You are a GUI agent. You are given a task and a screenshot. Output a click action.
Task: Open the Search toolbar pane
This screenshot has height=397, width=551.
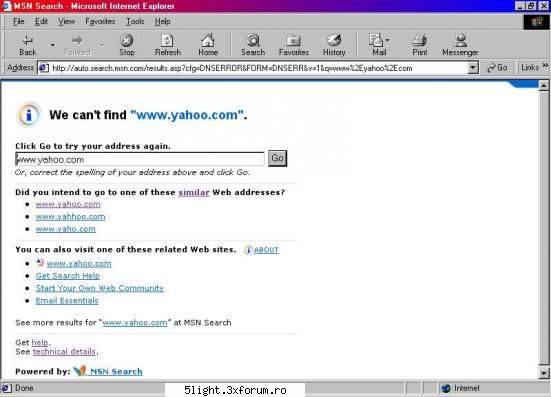[253, 45]
